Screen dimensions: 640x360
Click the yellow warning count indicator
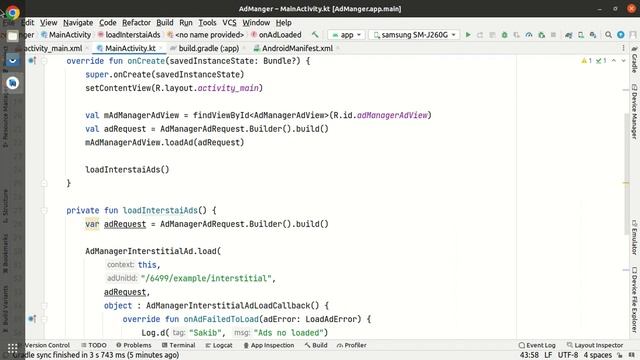pos(587,60)
